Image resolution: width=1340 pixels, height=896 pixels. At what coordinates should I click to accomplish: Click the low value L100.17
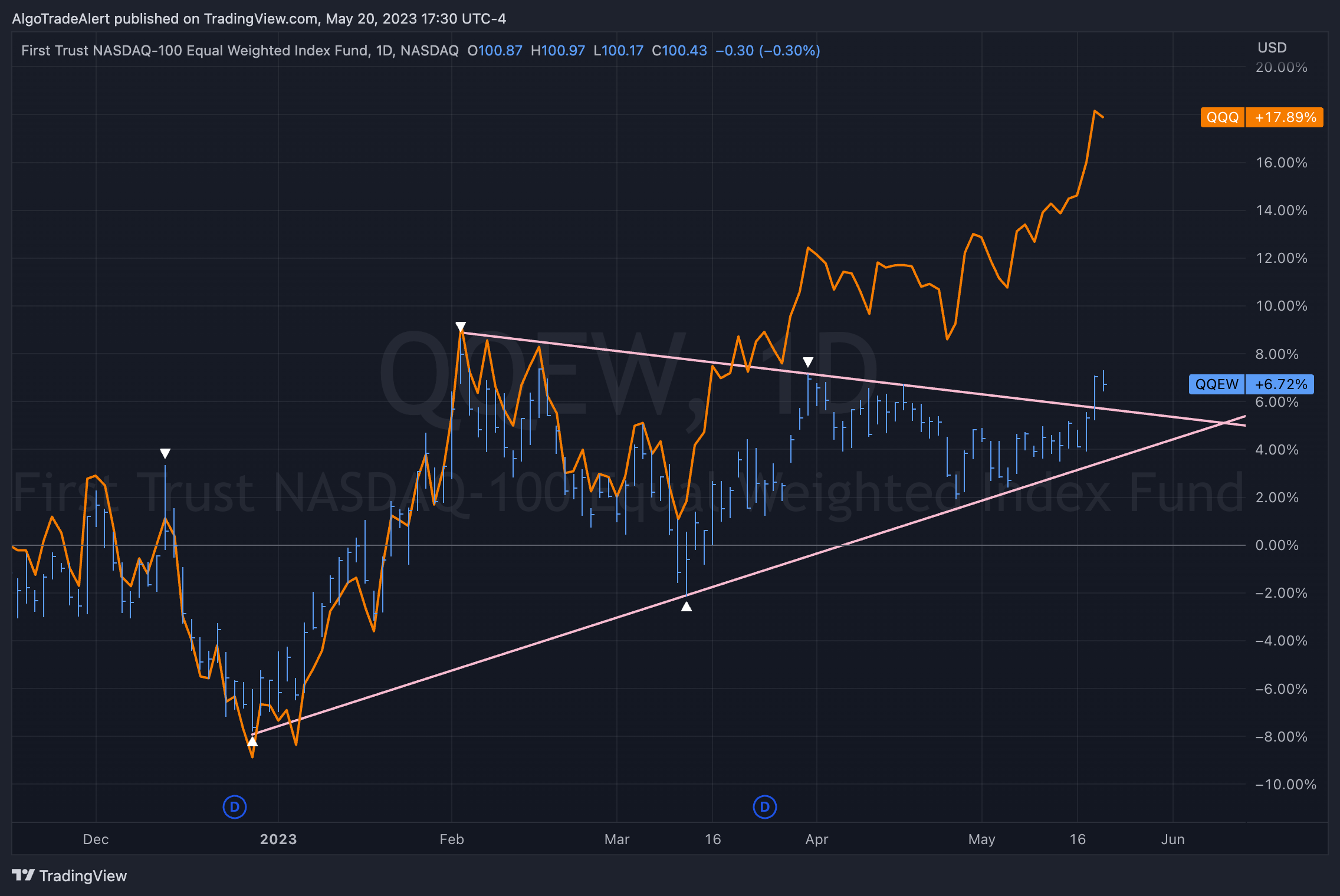coord(619,51)
